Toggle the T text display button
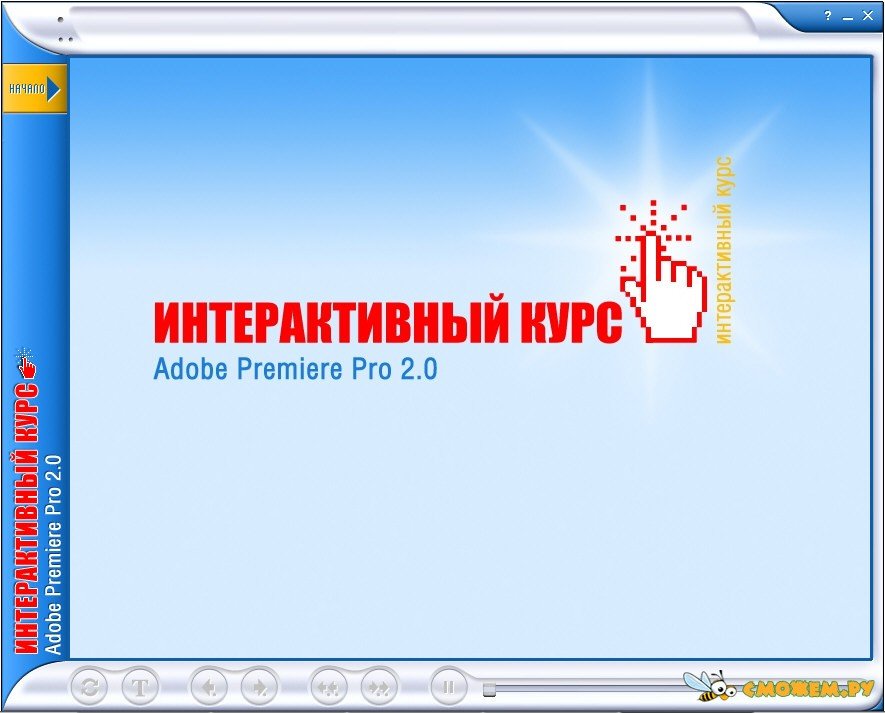This screenshot has width=885, height=713. 140,687
